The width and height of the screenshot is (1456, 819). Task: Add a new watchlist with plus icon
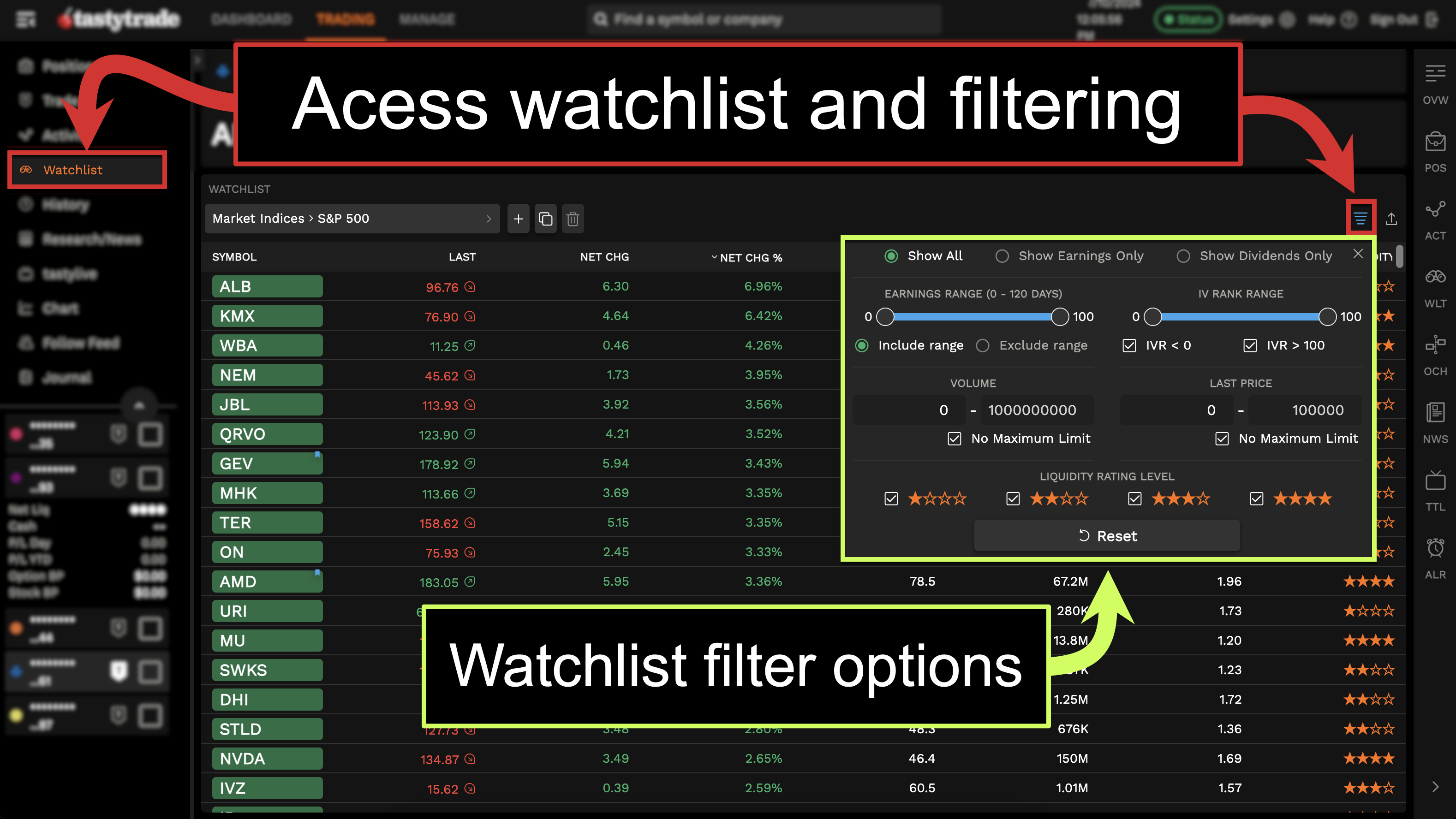tap(518, 219)
